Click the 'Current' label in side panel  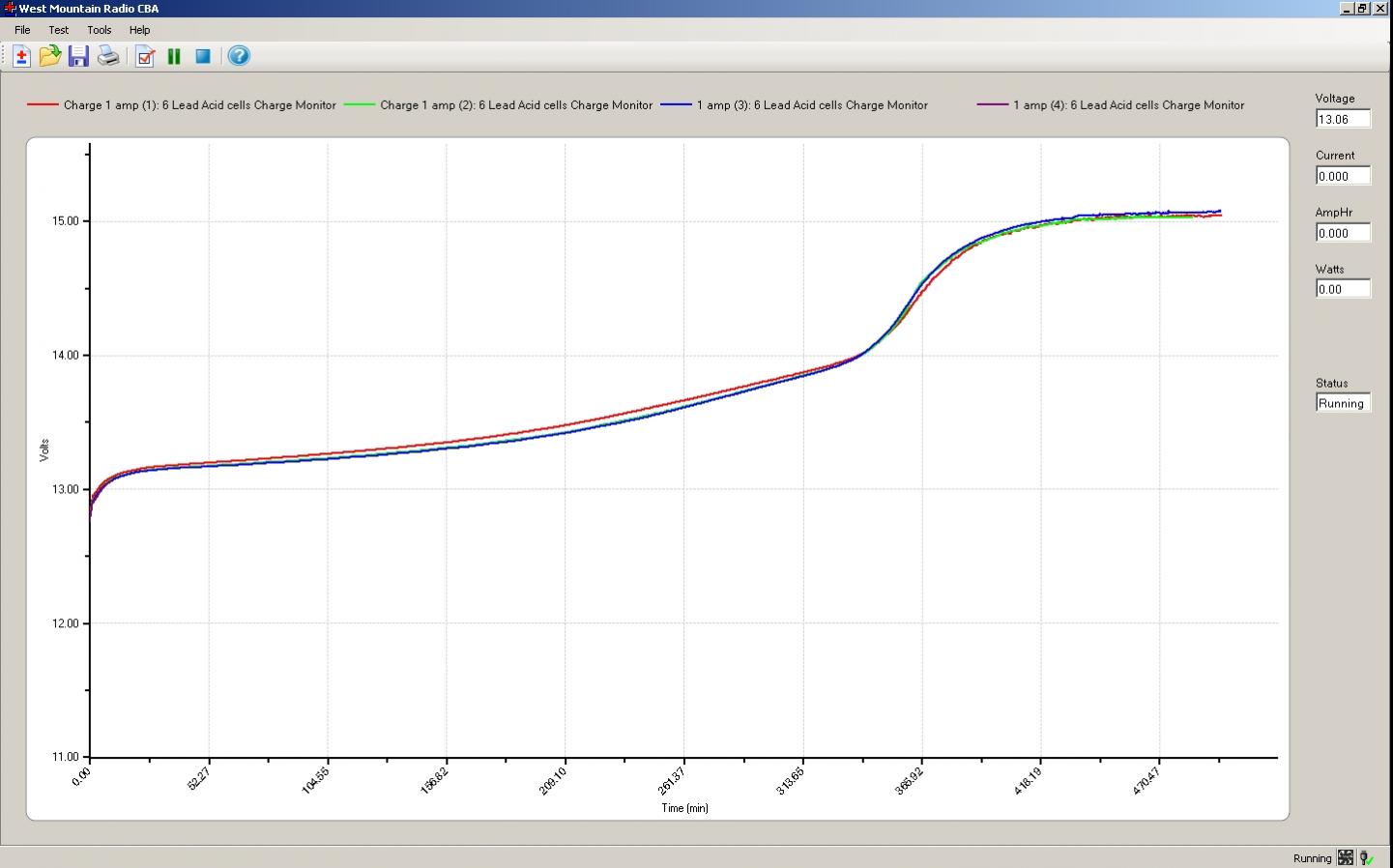click(1335, 156)
